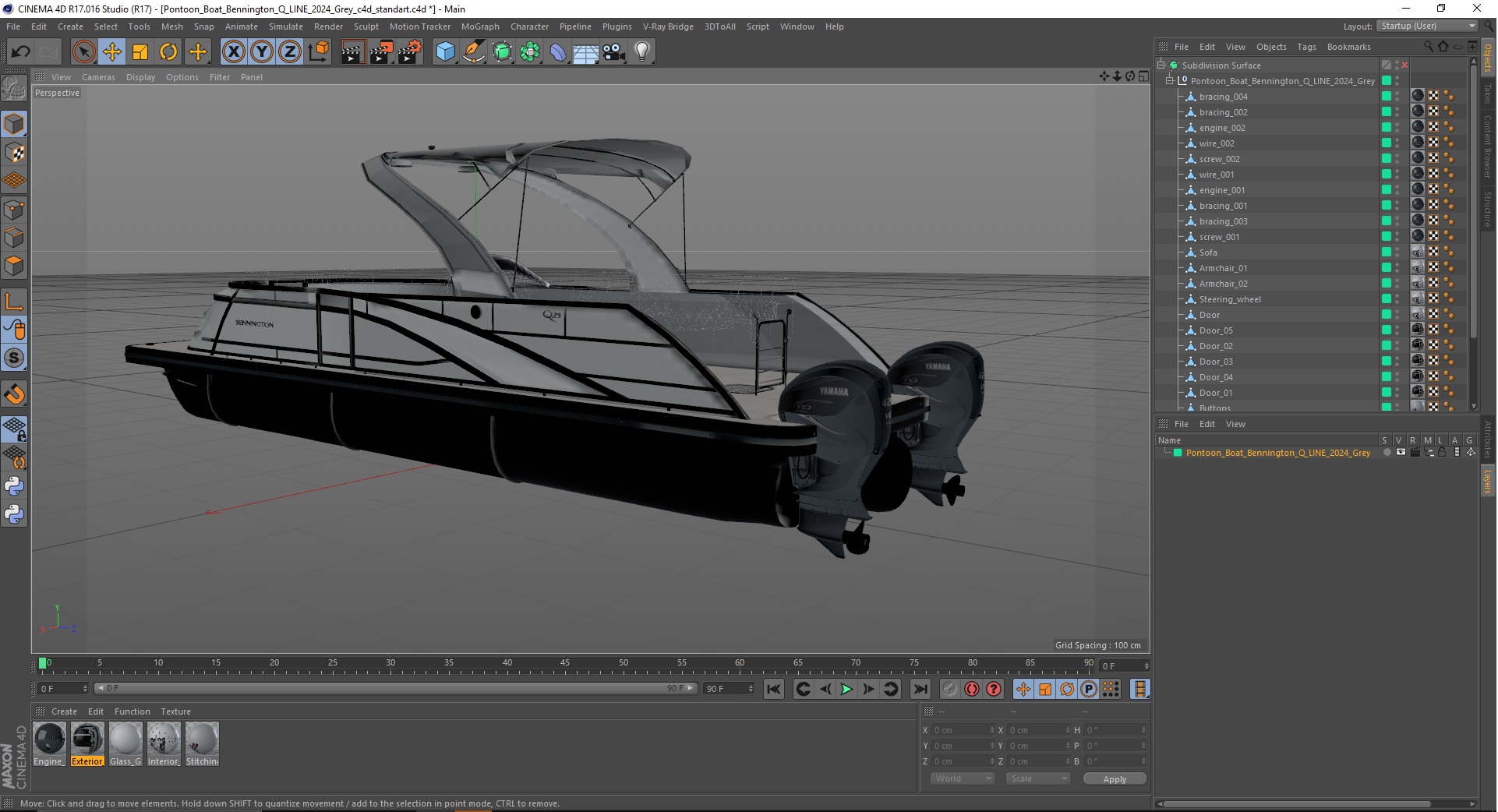Render active view clapperboard icon
The width and height of the screenshot is (1498, 812).
pyautogui.click(x=352, y=52)
